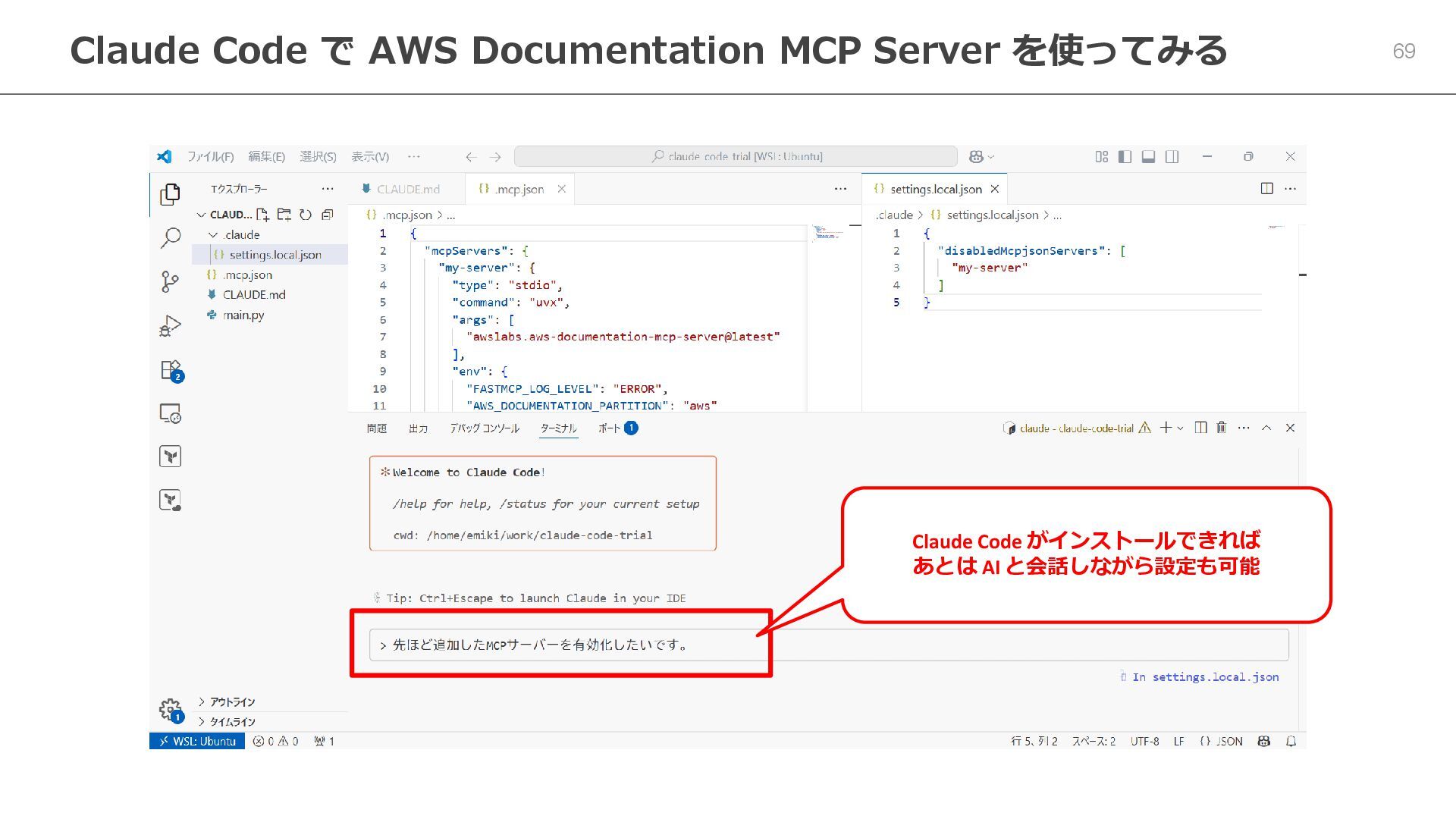Close the .mcp.json tab

pos(562,189)
